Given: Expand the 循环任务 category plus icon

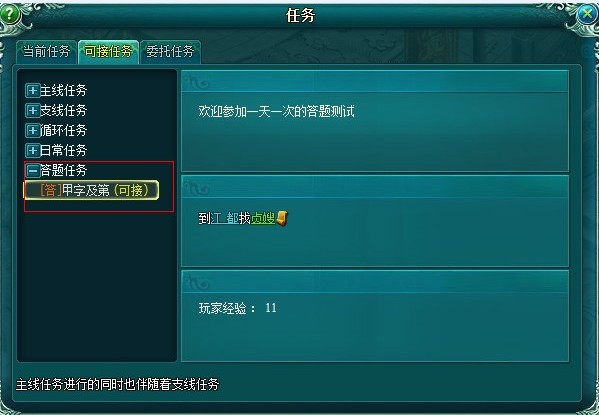Looking at the screenshot, I should 32,130.
